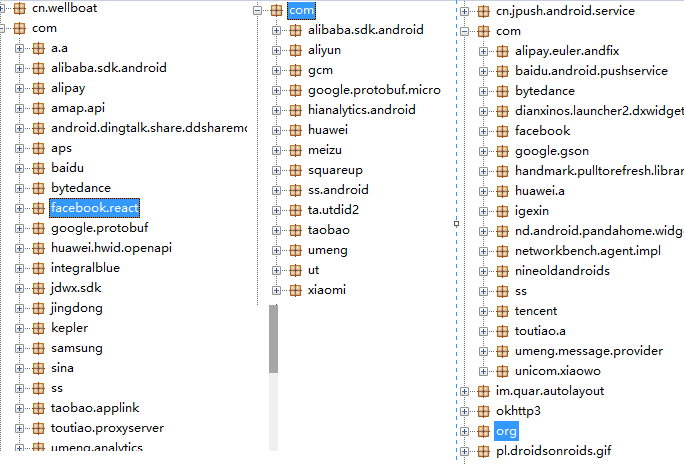Click the middle panel vertical scrollbar thumb

point(274,339)
